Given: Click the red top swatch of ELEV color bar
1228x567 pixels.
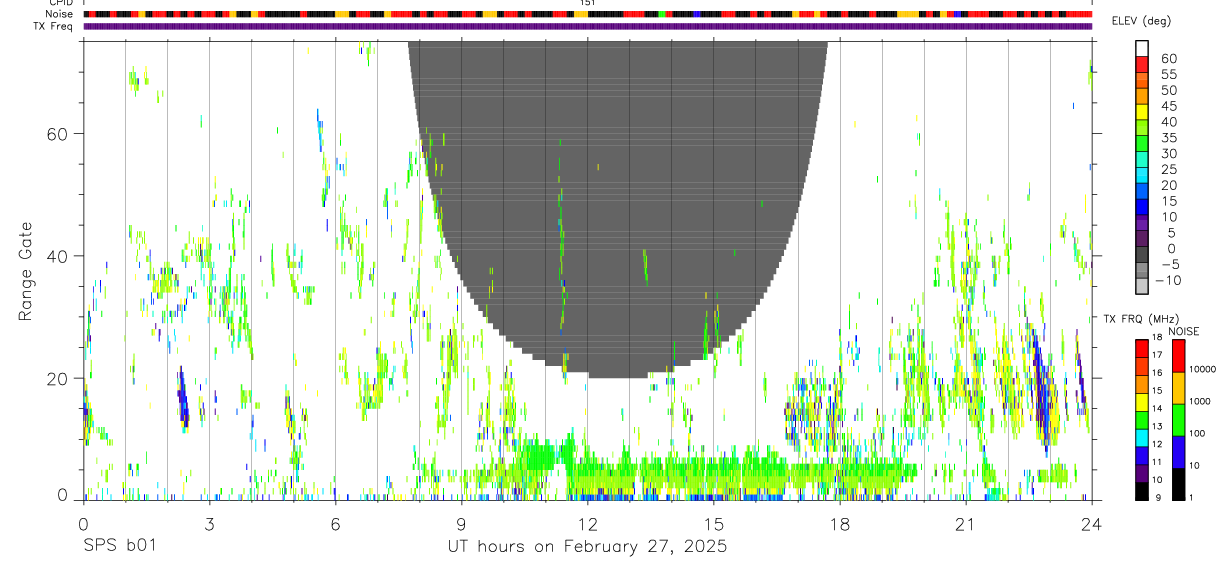Looking at the screenshot, I should click(x=1142, y=64).
